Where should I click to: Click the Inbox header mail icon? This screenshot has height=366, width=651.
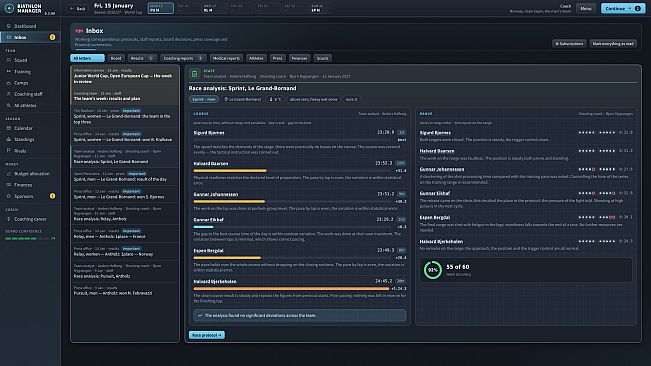pyautogui.click(x=79, y=31)
